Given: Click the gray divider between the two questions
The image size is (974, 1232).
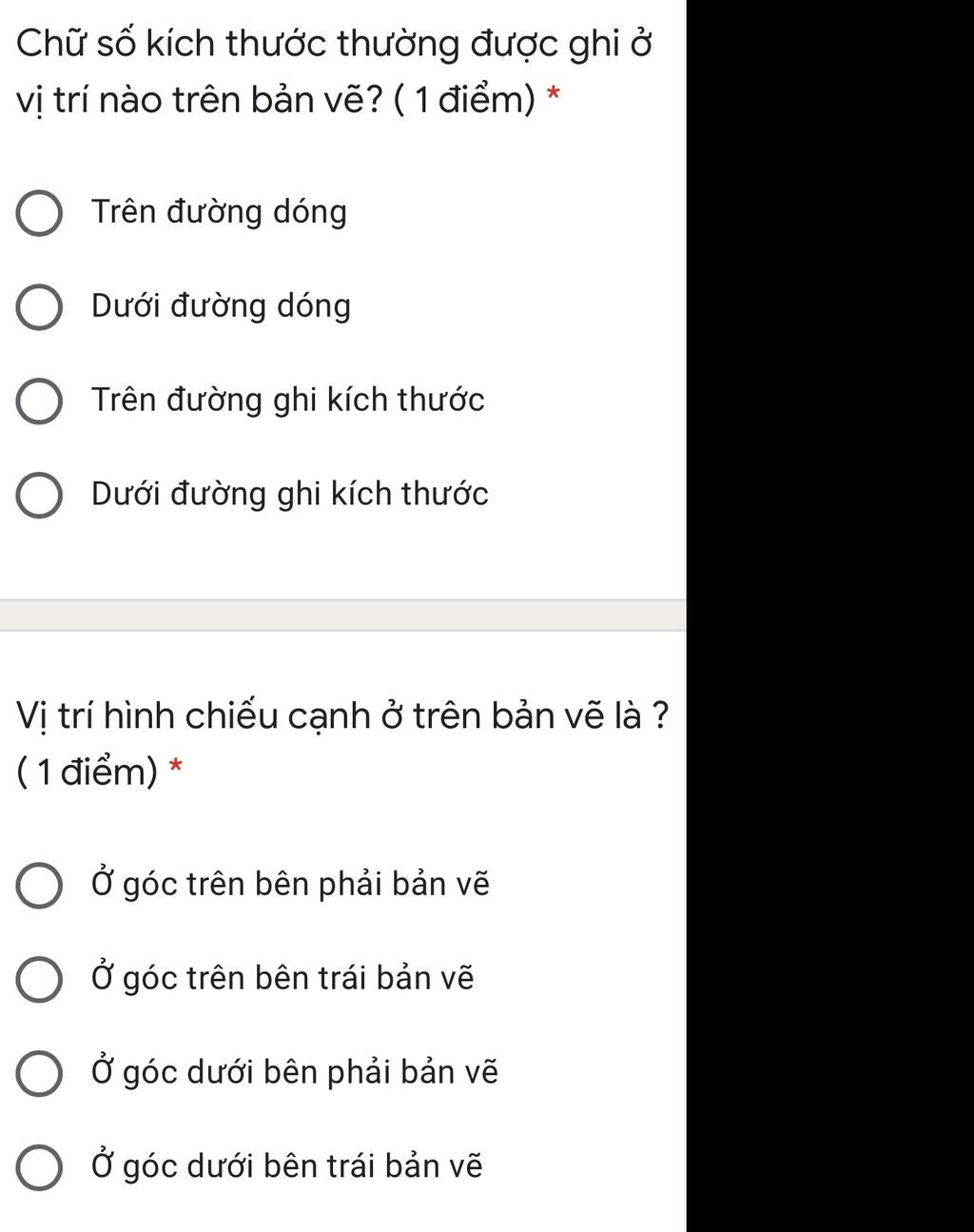Looking at the screenshot, I should coord(342,615).
